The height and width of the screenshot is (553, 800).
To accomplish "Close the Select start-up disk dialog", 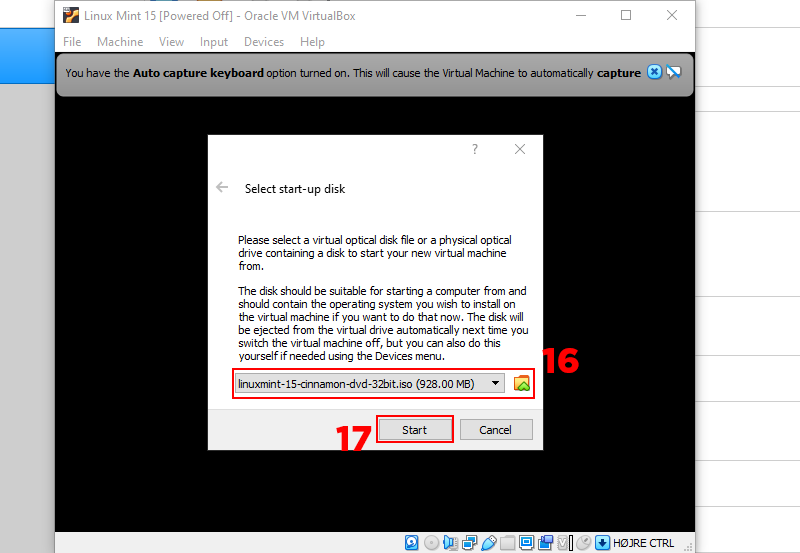I will tap(520, 149).
